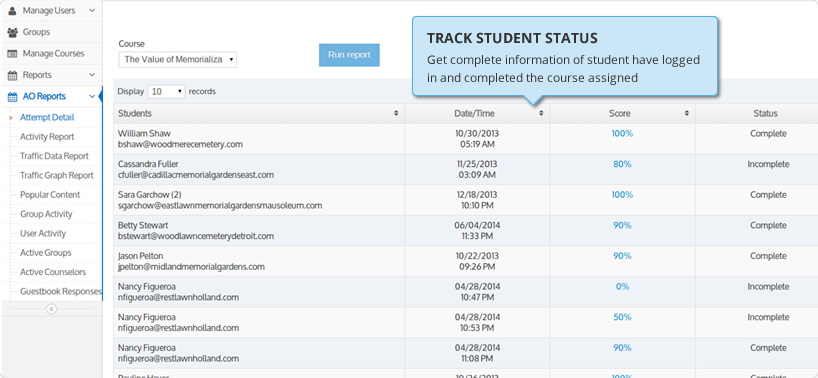
Task: Click the Date/Time column header text
Action: [474, 113]
